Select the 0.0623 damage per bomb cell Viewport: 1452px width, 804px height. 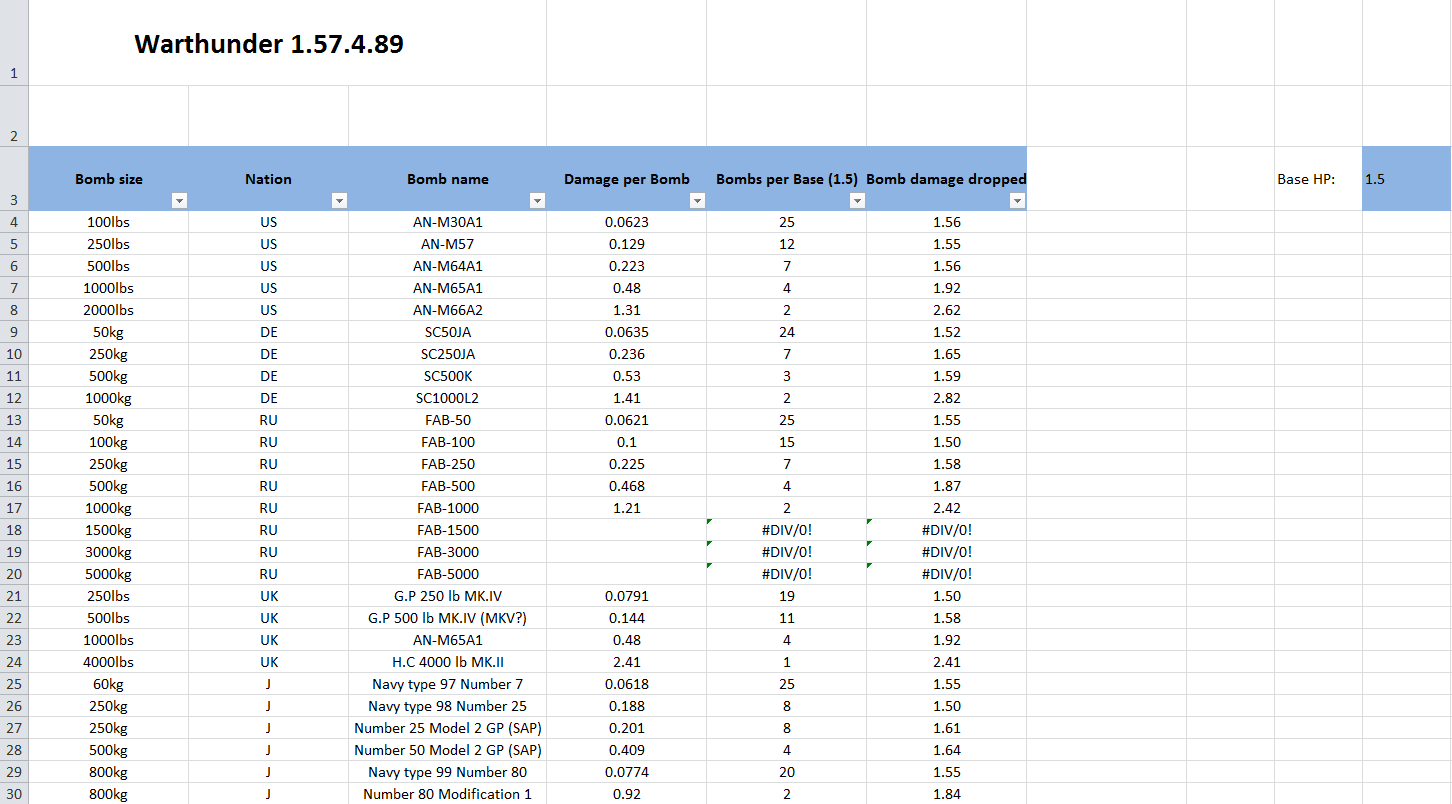[x=626, y=222]
